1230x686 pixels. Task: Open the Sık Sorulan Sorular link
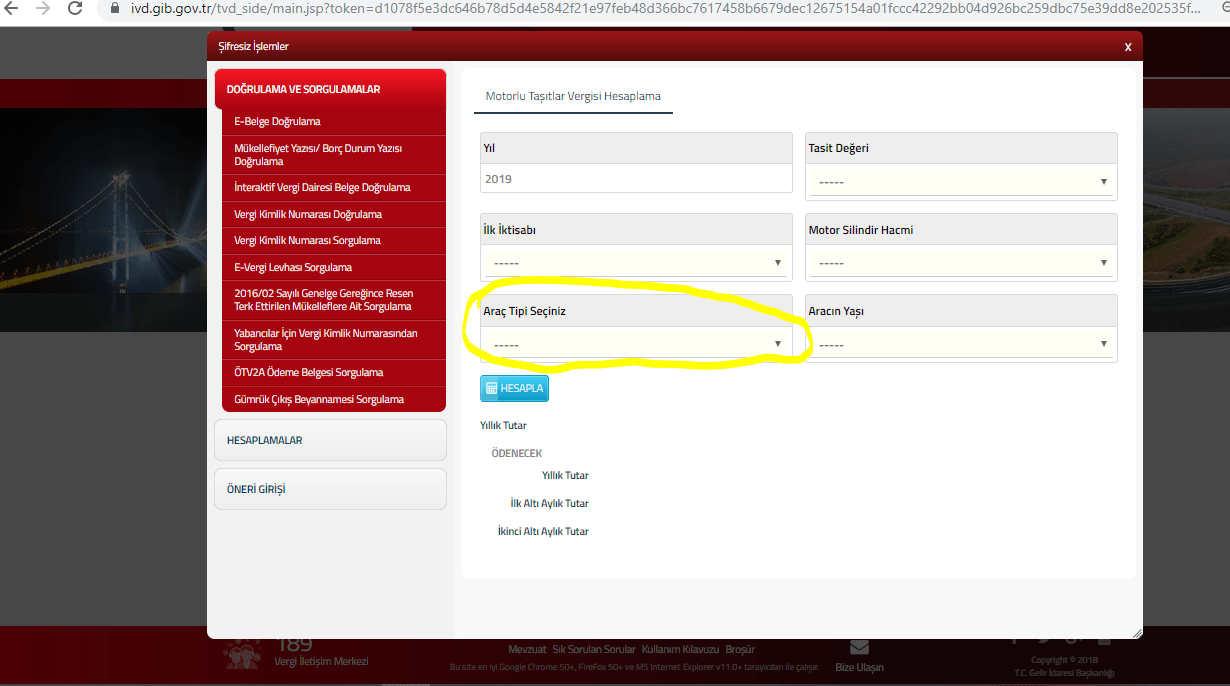tap(594, 650)
